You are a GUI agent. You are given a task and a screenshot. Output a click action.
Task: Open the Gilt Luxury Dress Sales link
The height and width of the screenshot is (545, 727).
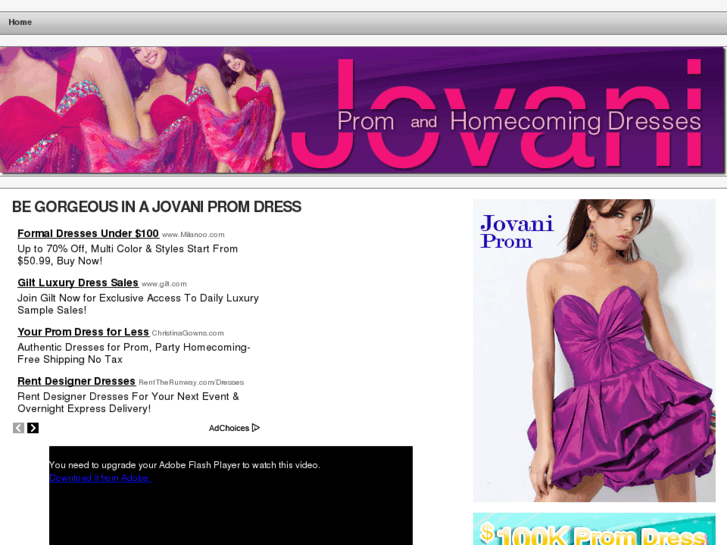coord(78,282)
